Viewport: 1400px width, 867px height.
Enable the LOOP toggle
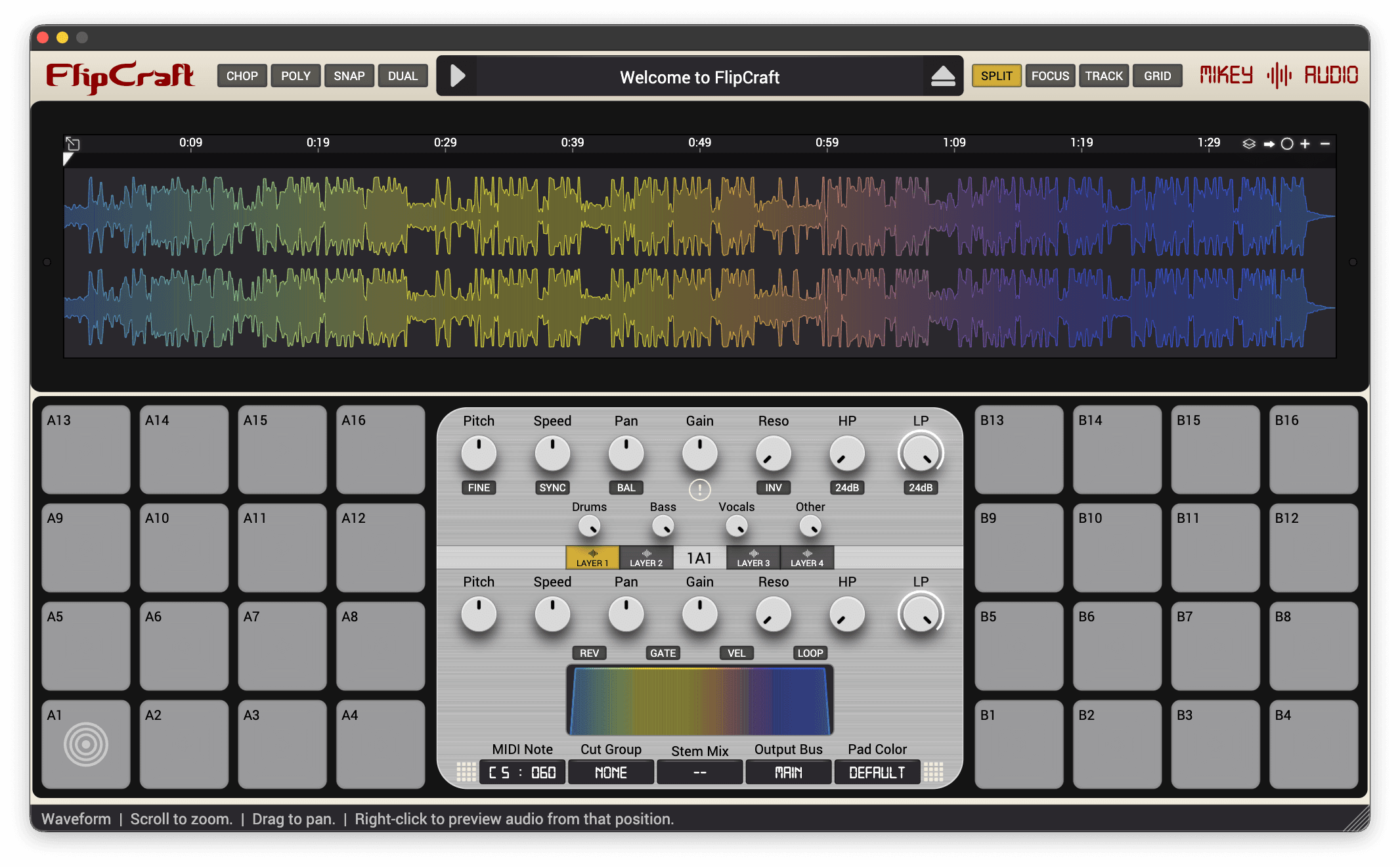810,653
